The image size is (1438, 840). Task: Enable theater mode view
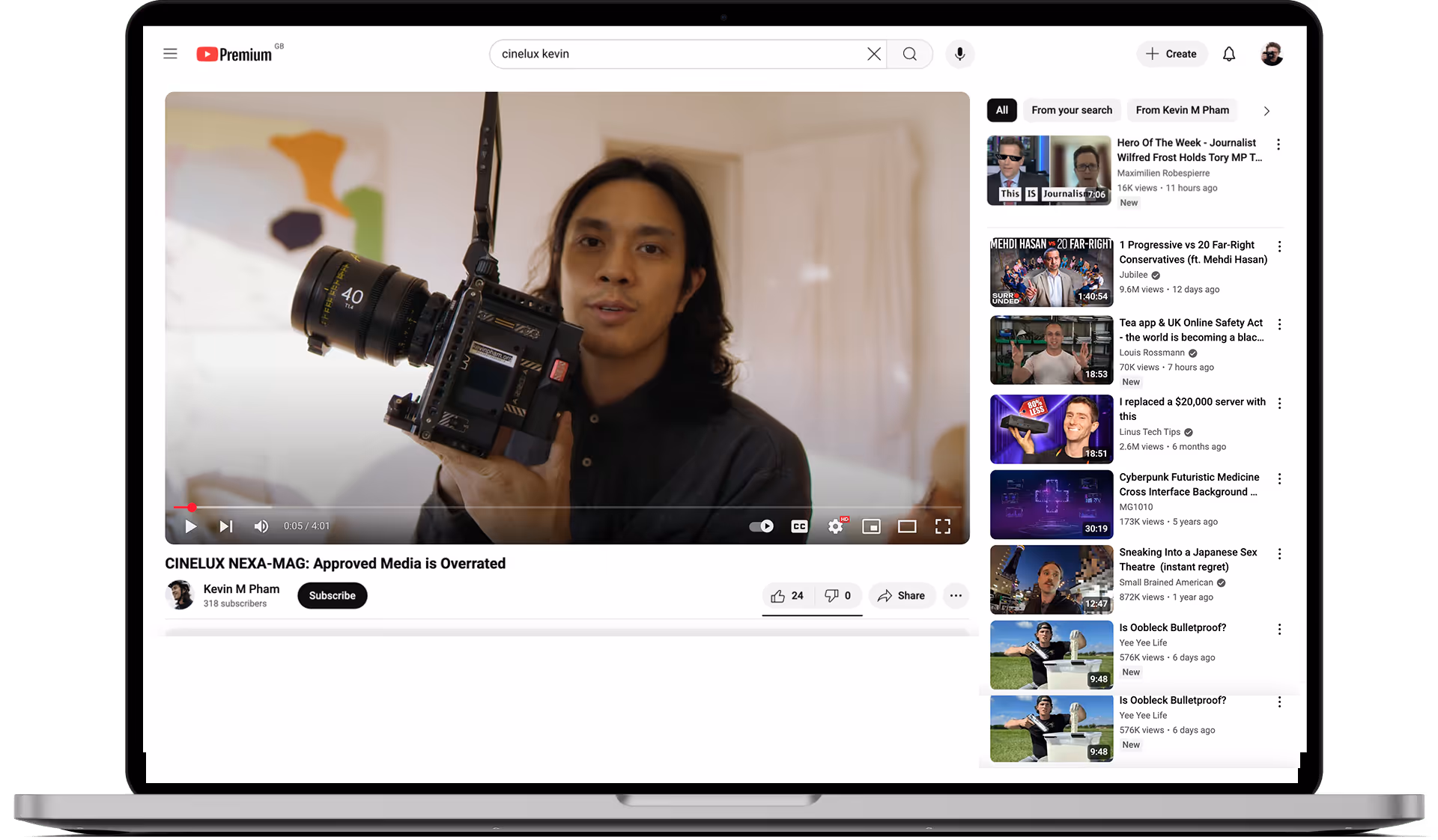[x=907, y=526]
